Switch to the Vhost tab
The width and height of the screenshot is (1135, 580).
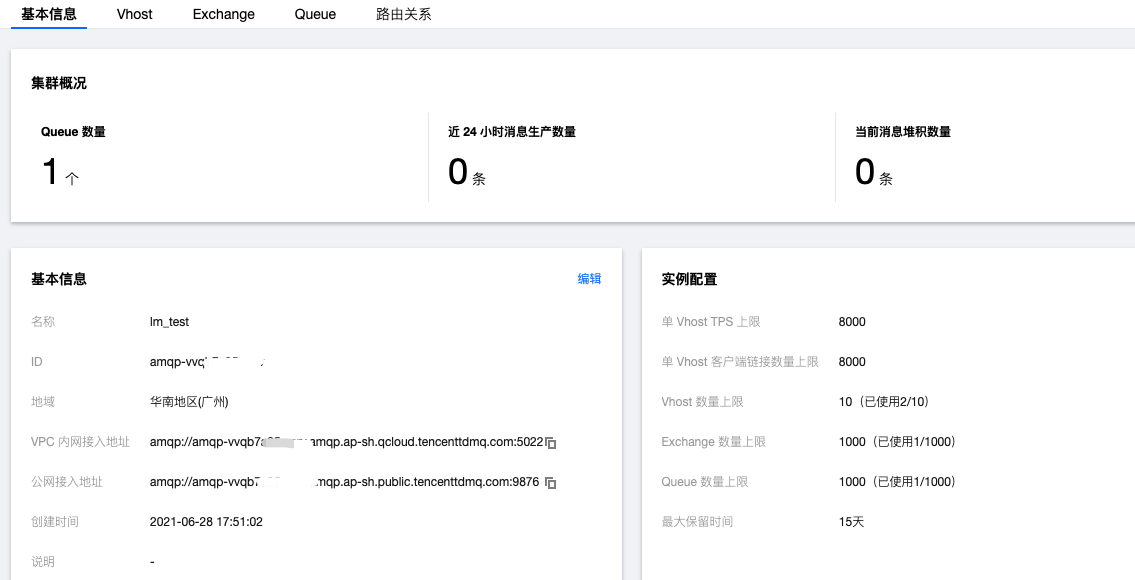coord(134,14)
